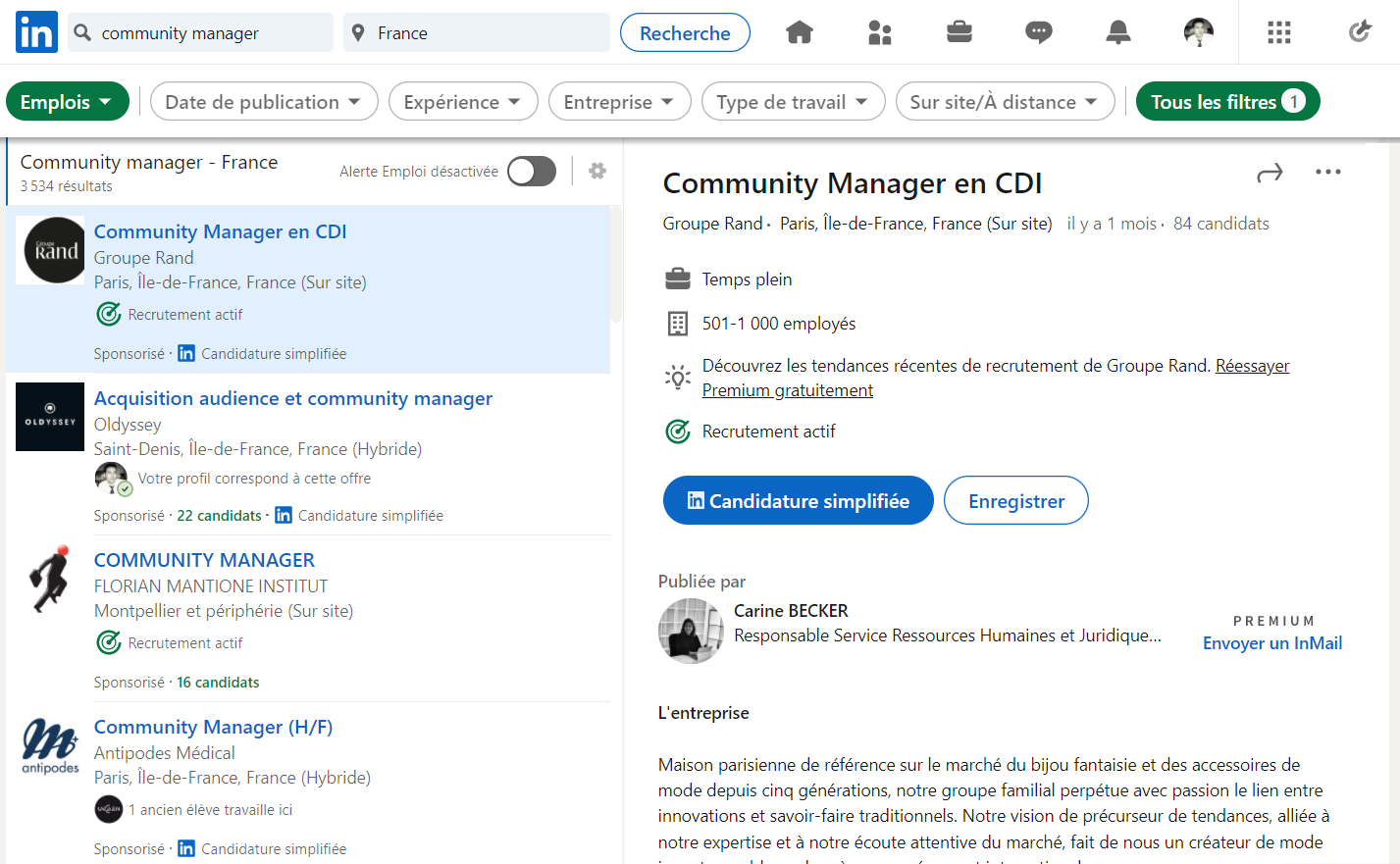Open Community Manager en CDI listing title

220,231
